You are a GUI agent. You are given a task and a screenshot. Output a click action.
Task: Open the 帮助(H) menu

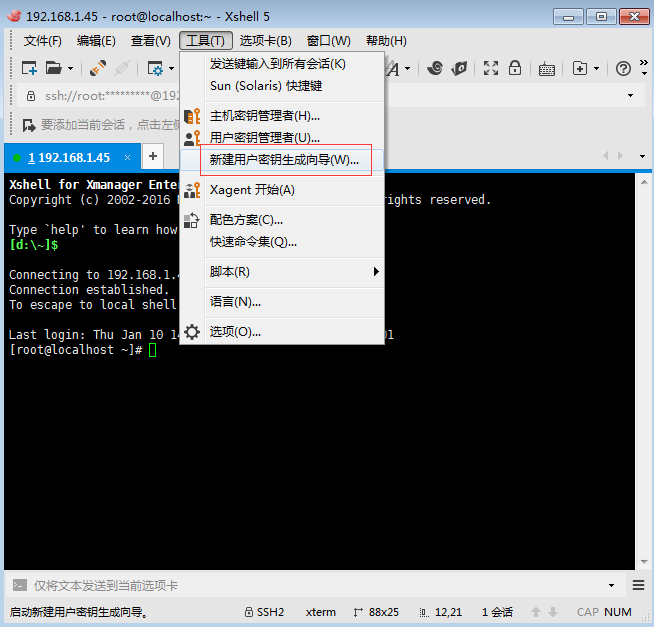[386, 41]
